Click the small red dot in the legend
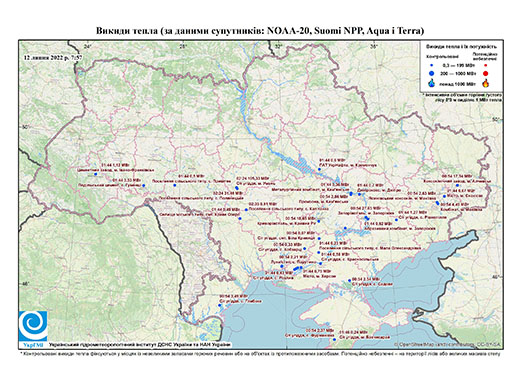The width and height of the screenshot is (520, 368). [x=486, y=66]
